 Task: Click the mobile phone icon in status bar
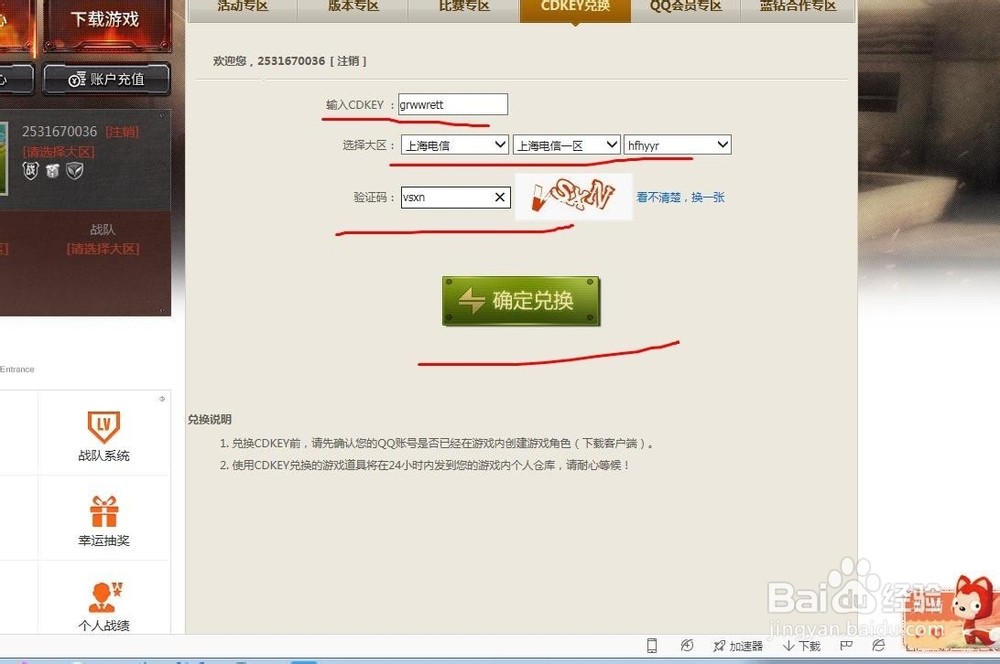click(652, 646)
